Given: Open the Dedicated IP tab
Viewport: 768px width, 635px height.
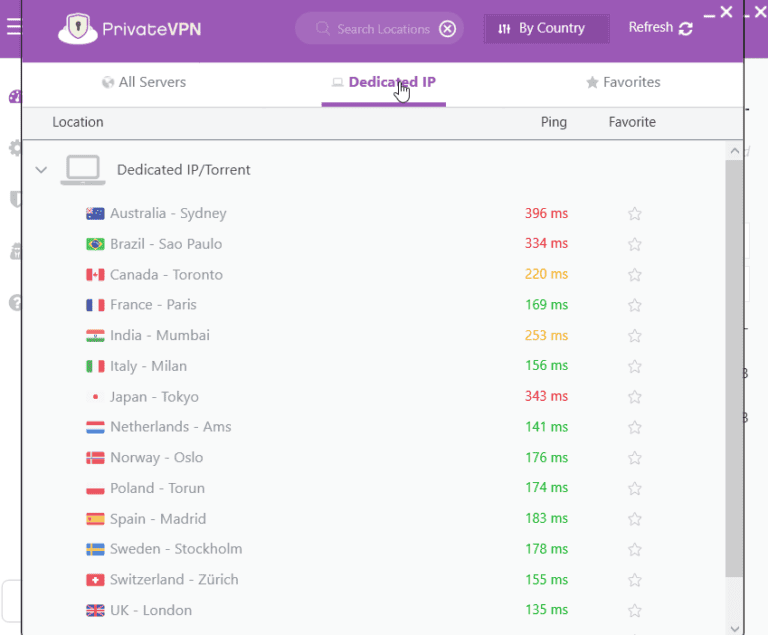Looking at the screenshot, I should pos(384,82).
